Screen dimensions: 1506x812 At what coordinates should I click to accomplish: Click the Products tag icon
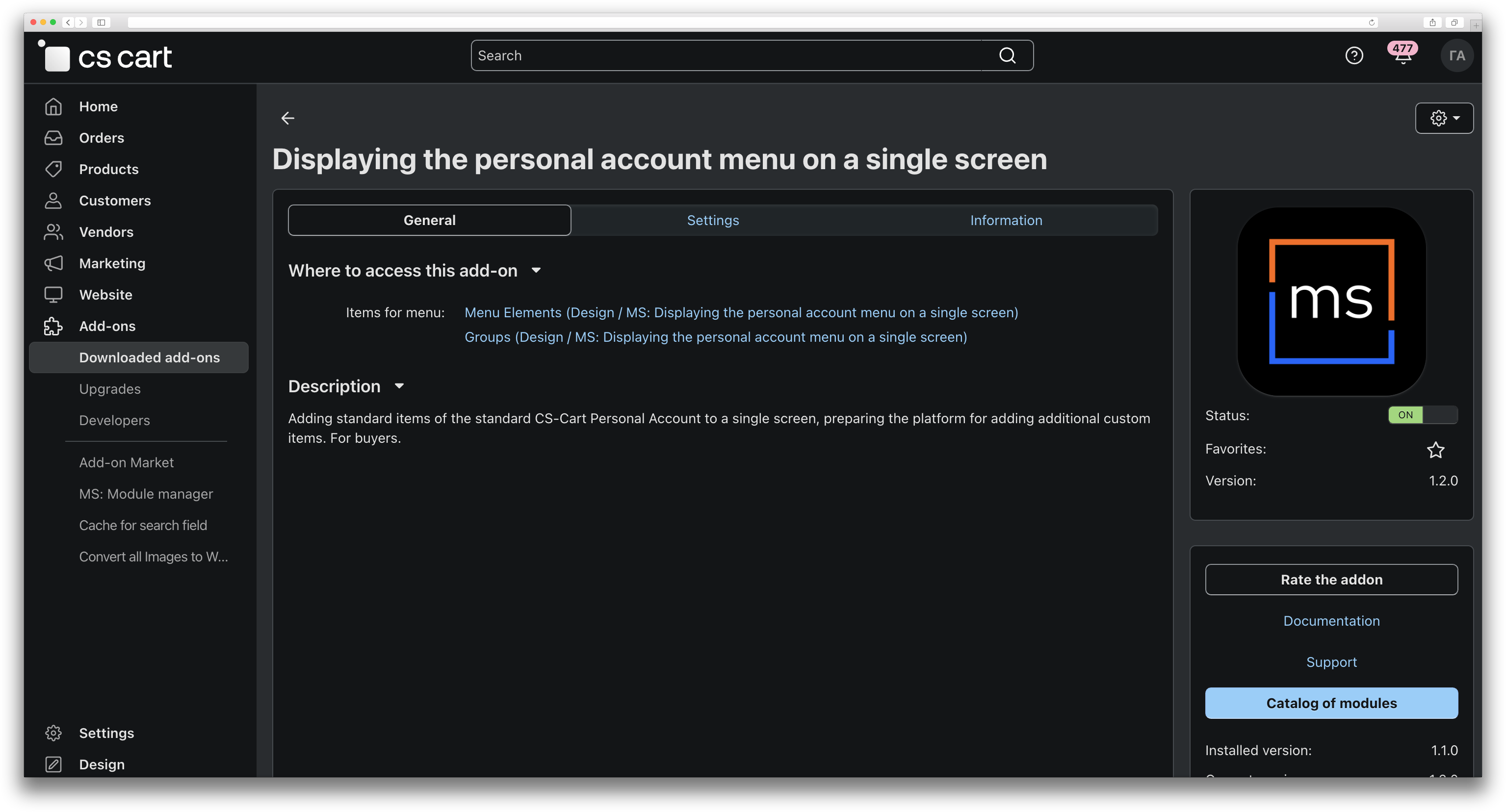click(x=53, y=169)
